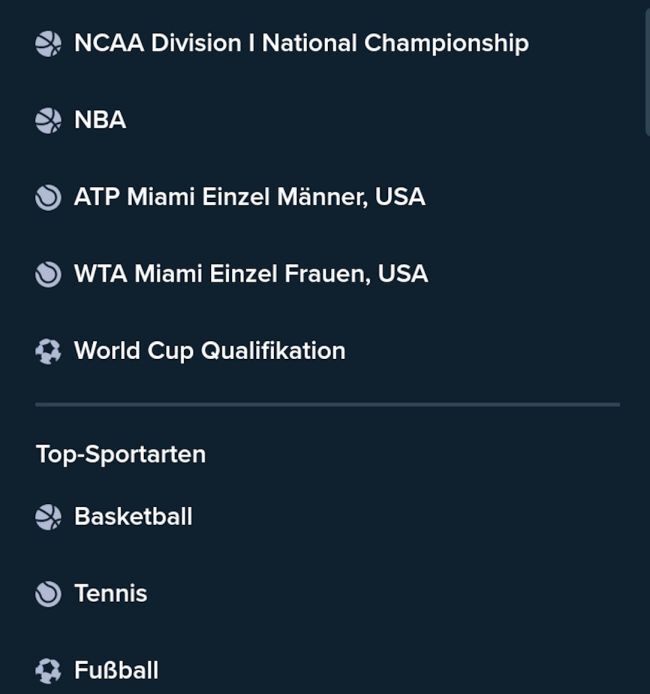This screenshot has width=650, height=694.
Task: Open the NBA league link
Action: pyautogui.click(x=100, y=120)
